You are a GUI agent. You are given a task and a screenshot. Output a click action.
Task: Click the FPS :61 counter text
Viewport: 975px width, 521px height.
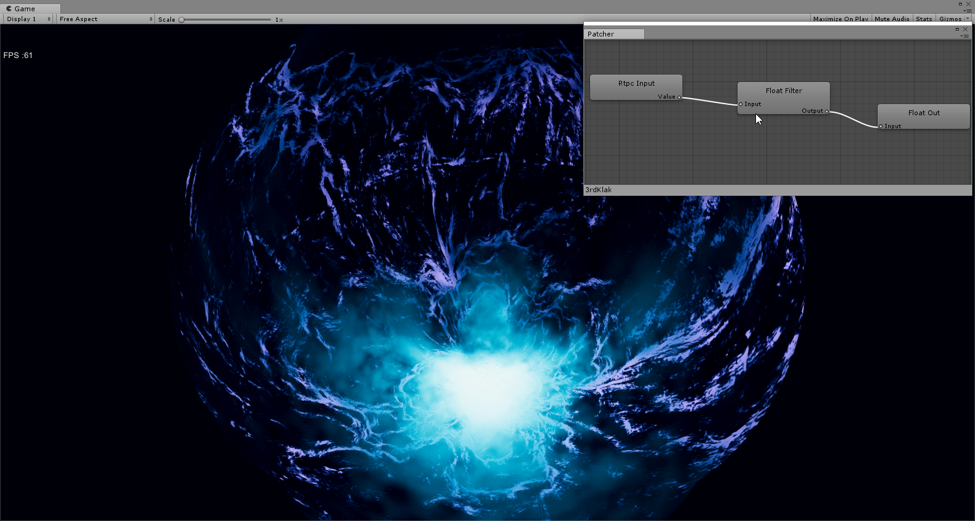(x=18, y=55)
